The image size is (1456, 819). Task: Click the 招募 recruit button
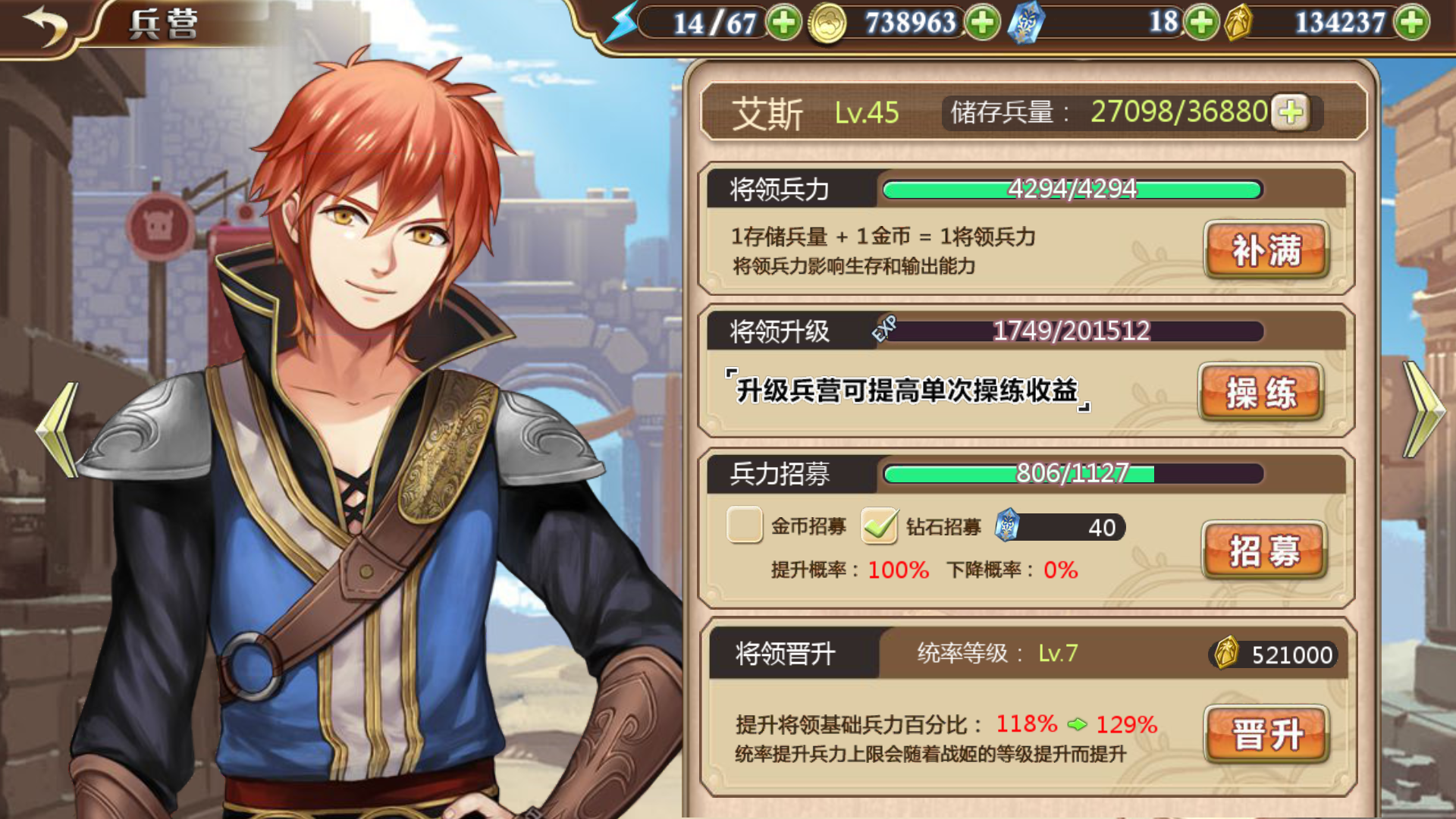pyautogui.click(x=1264, y=551)
